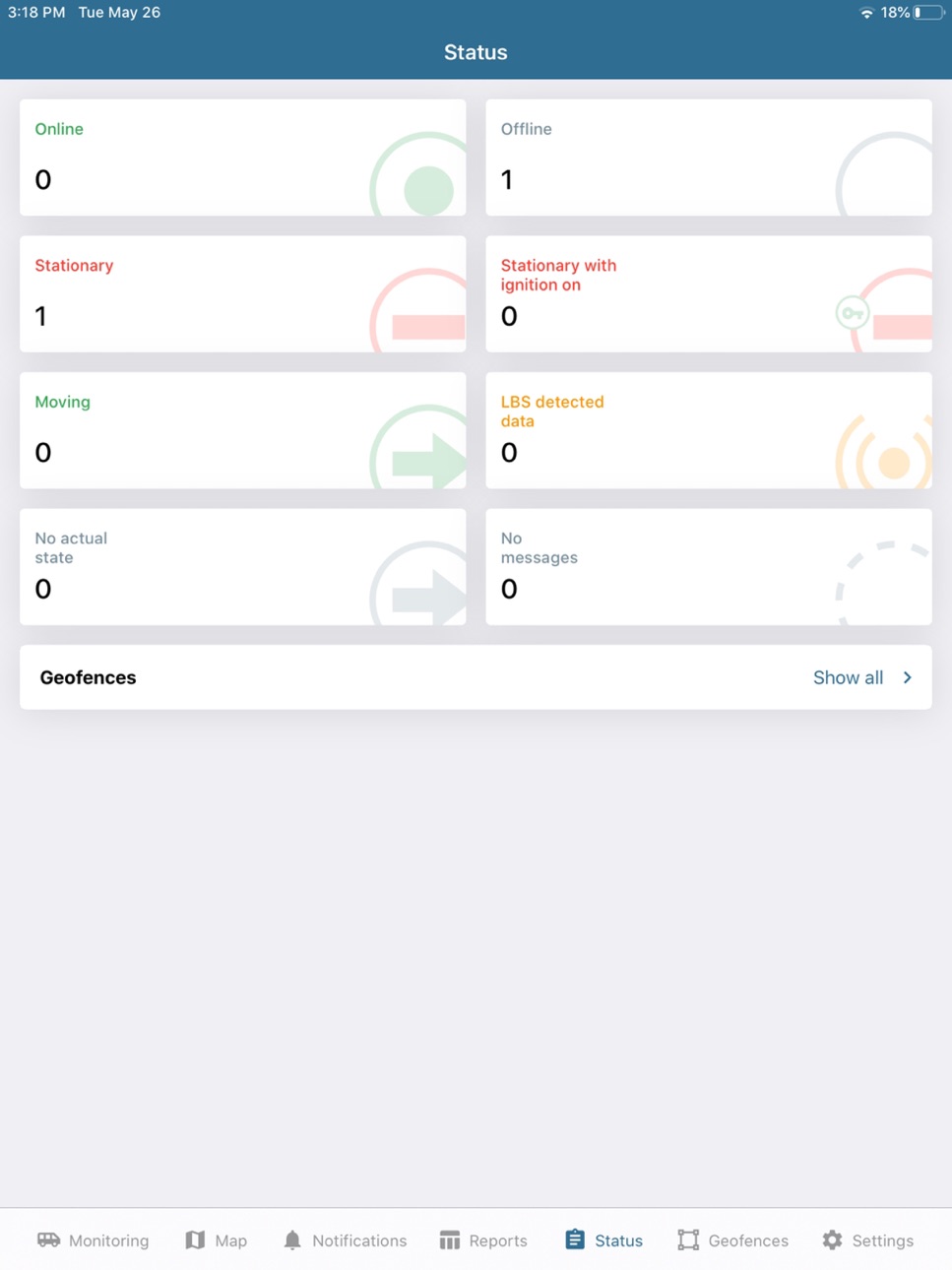This screenshot has width=952, height=1270.
Task: Select the Stationary status card
Action: coord(243,293)
